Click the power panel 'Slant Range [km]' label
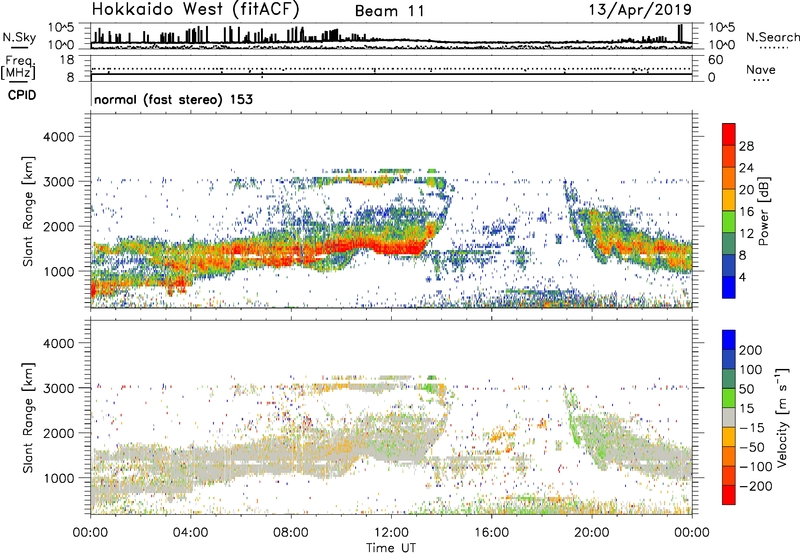Screen dimensions: 800x554 click(28, 211)
